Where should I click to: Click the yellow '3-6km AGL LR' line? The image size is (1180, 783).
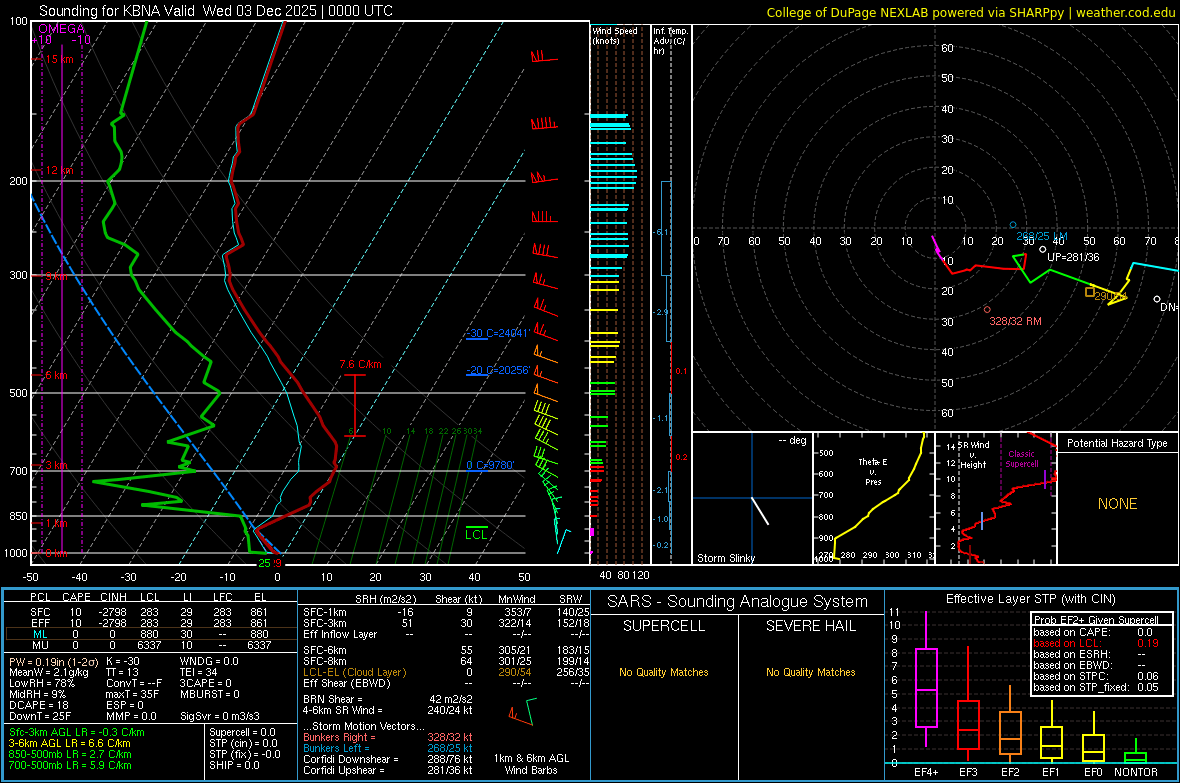(x=70, y=743)
